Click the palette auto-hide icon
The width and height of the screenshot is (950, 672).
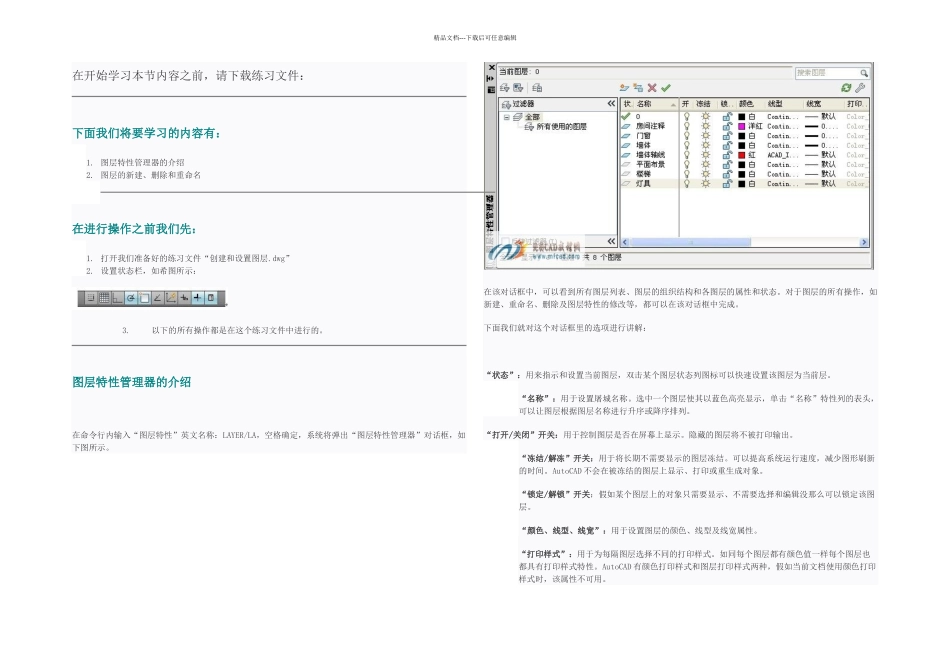point(491,78)
